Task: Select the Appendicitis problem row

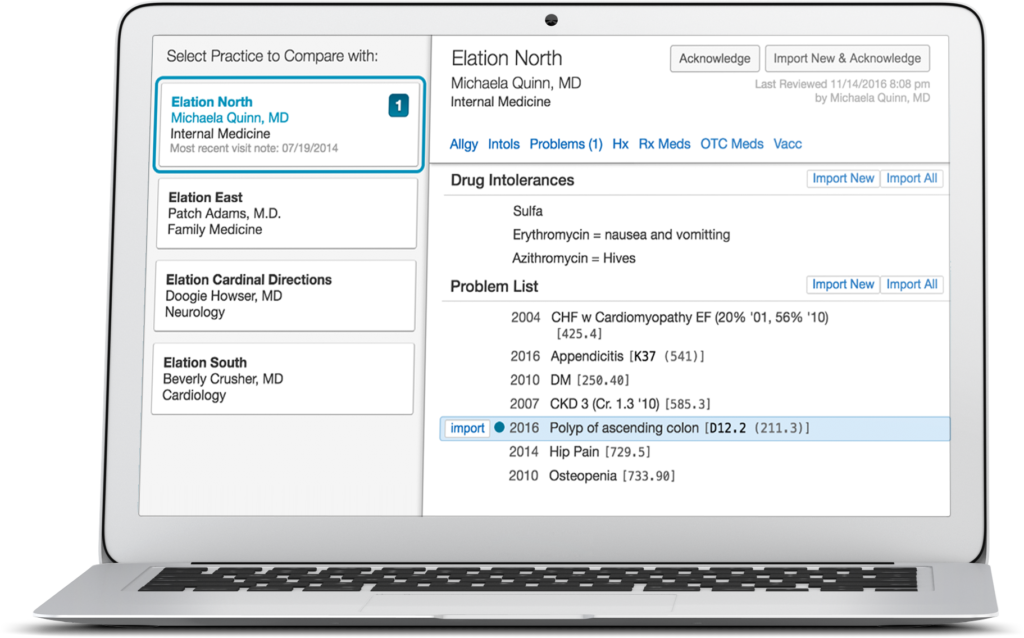Action: tap(607, 356)
